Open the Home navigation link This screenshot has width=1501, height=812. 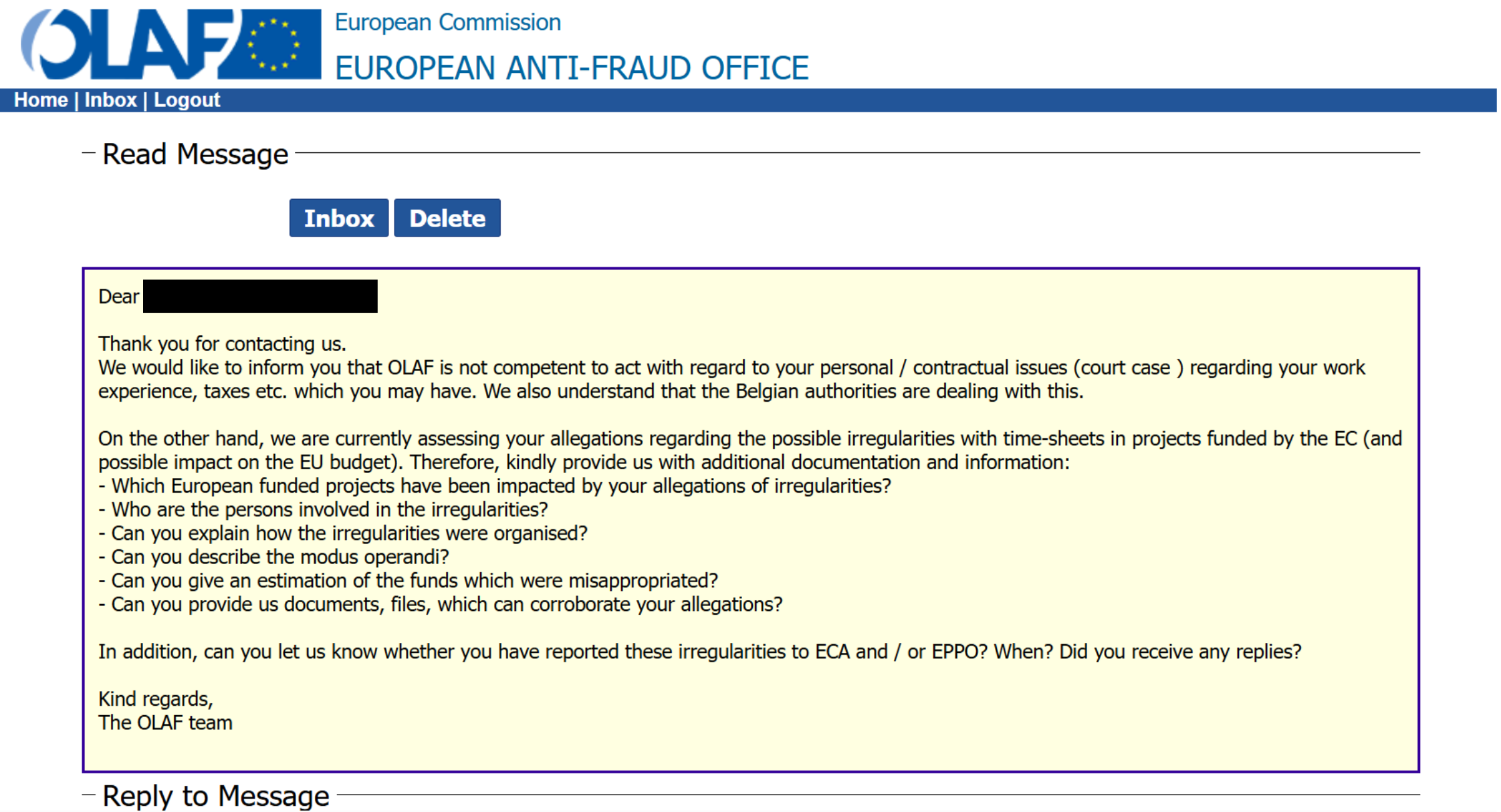click(x=41, y=100)
